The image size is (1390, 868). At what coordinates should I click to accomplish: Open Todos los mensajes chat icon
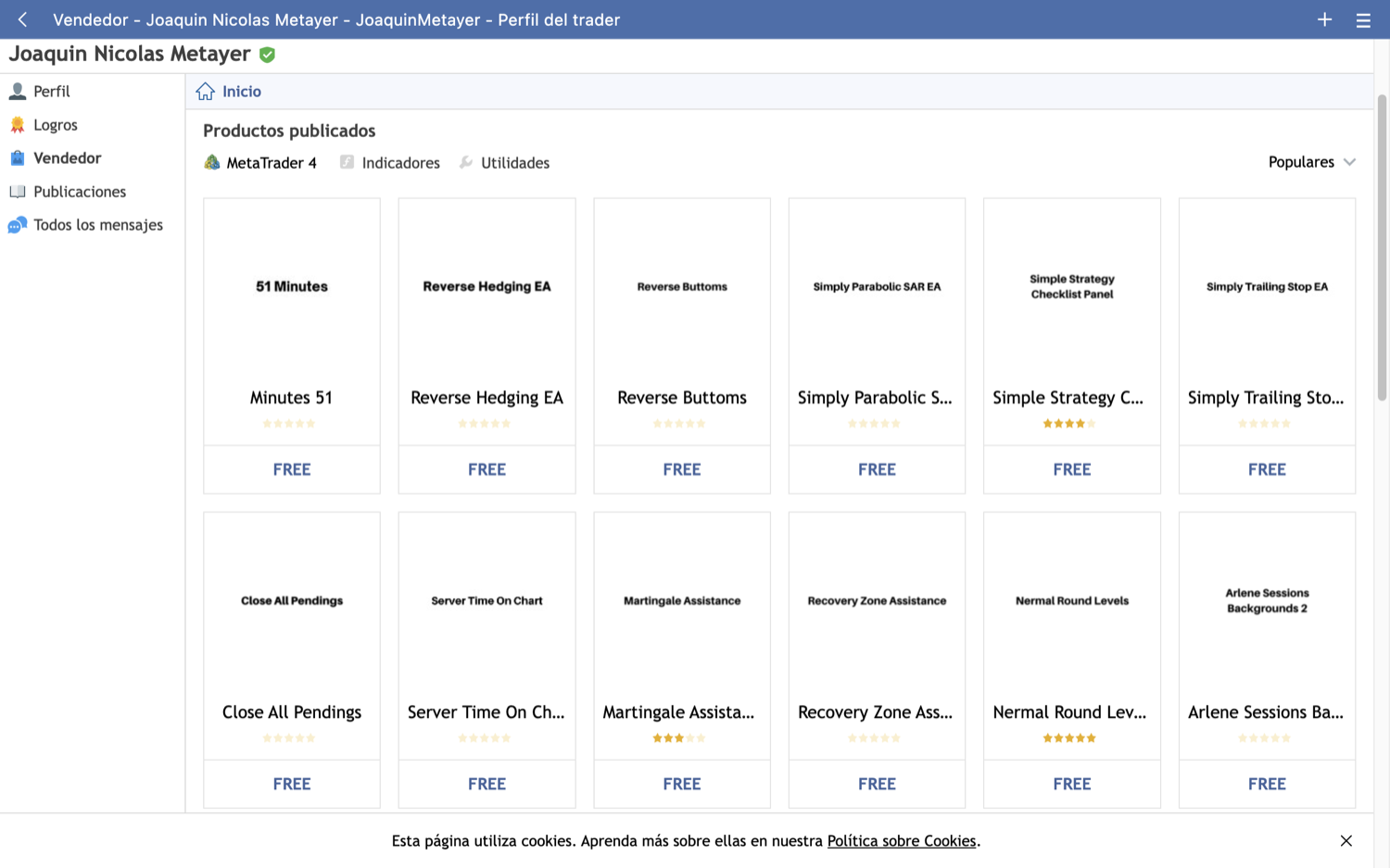[x=17, y=225]
